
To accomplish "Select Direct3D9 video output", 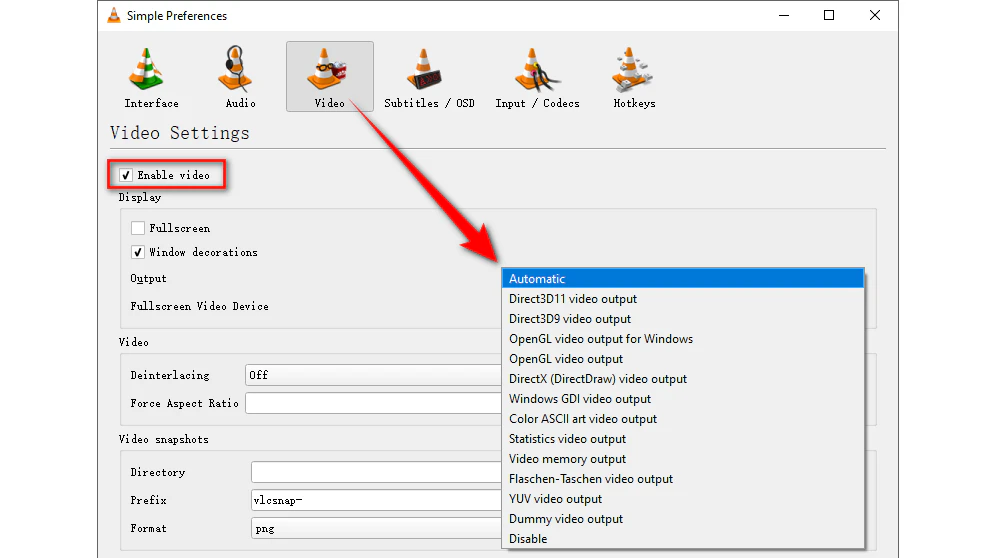I will pyautogui.click(x=682, y=319).
